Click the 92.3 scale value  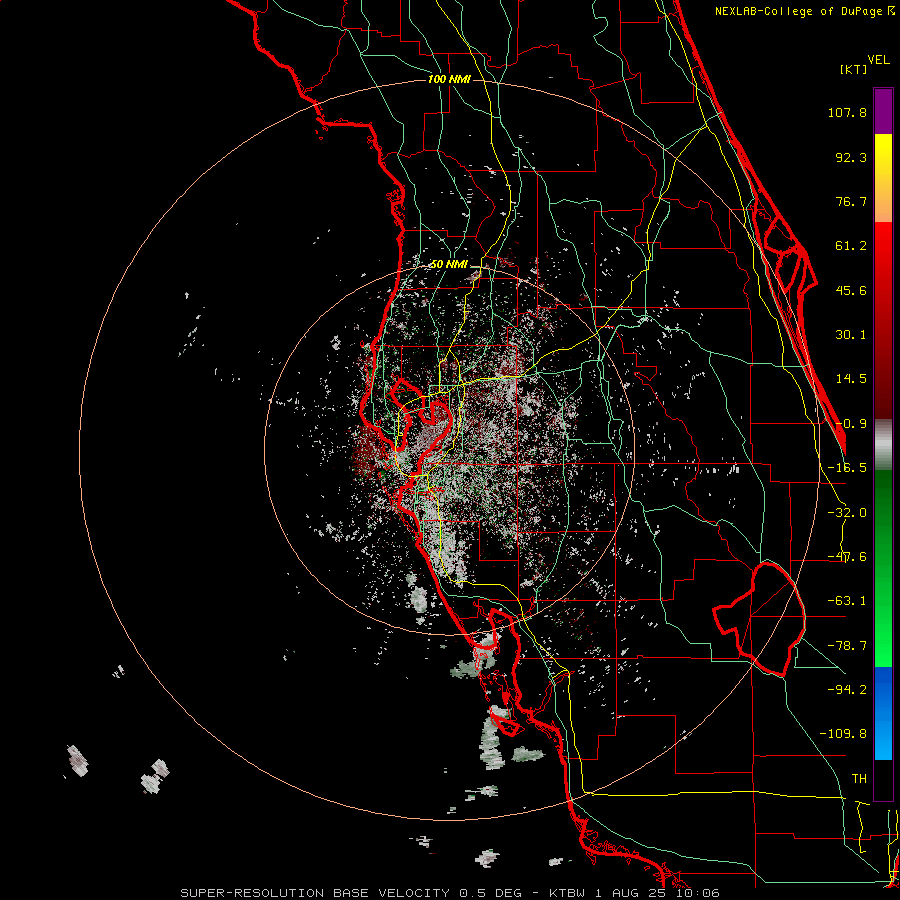click(x=851, y=157)
